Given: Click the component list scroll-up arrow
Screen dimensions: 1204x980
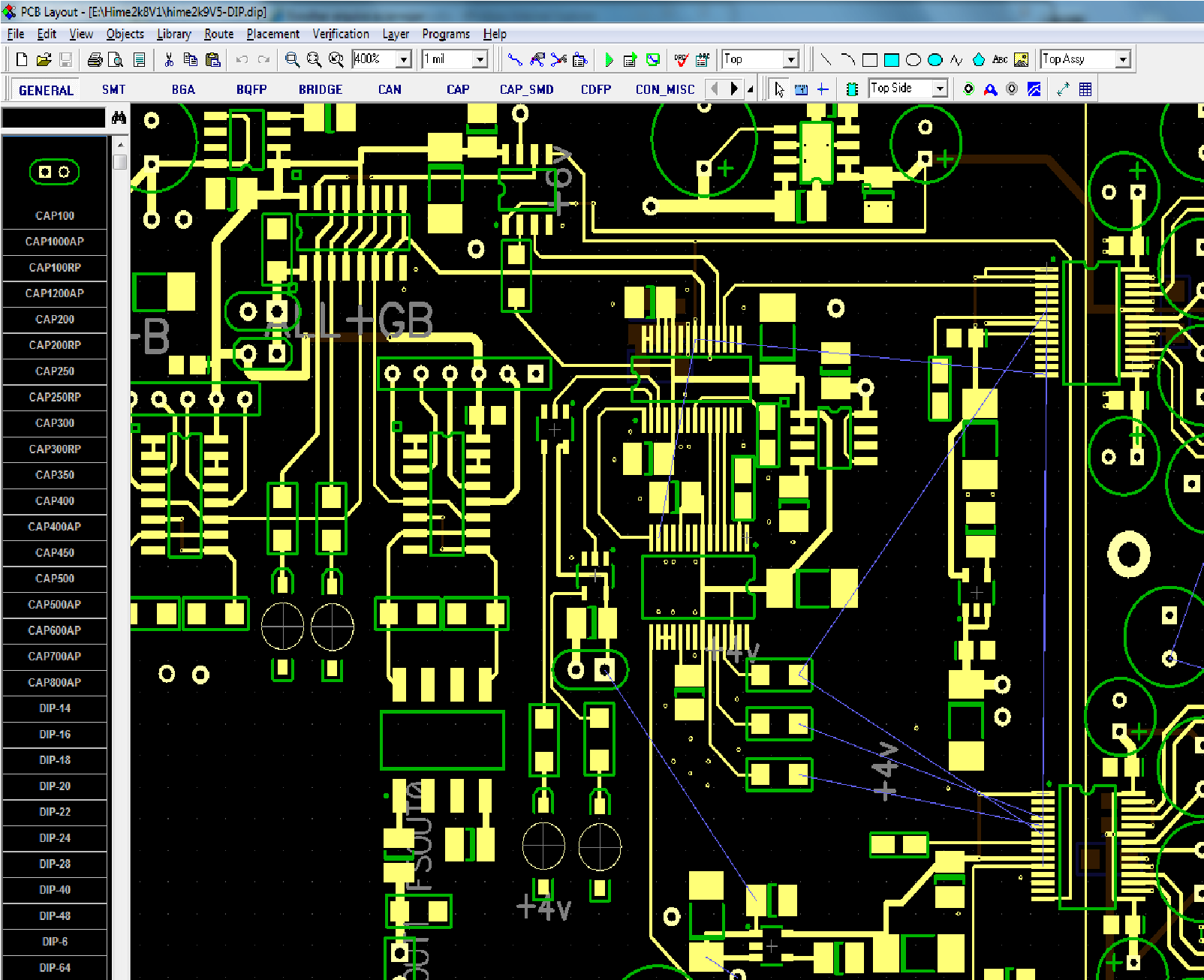Looking at the screenshot, I should coord(120,144).
